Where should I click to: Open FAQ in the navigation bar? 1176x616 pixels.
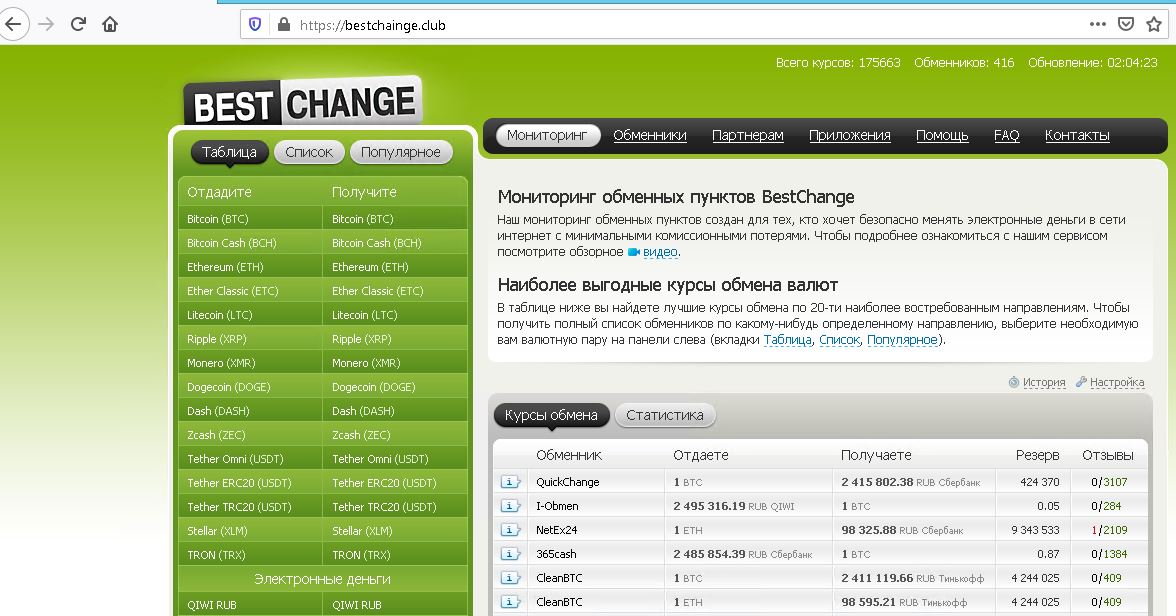(1006, 136)
